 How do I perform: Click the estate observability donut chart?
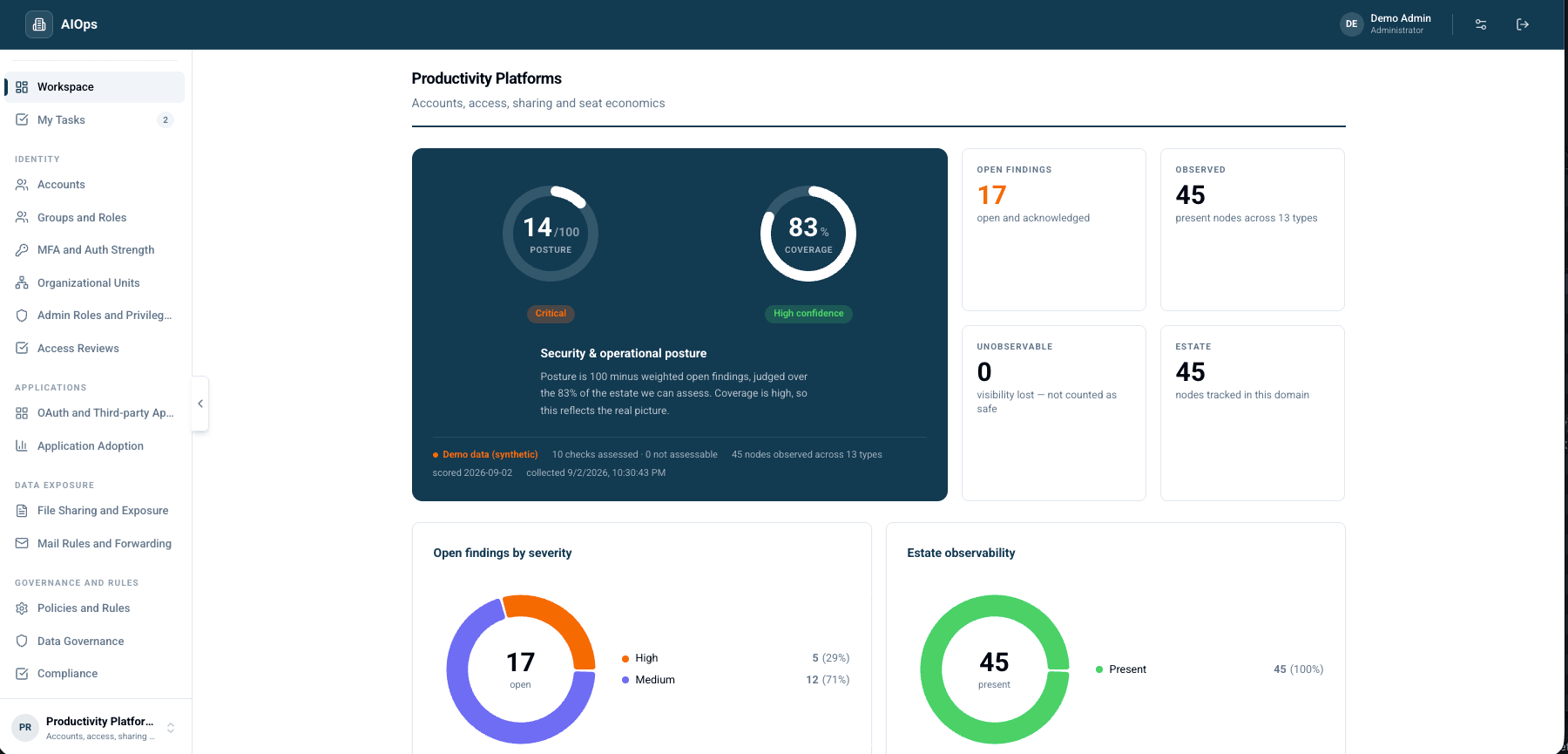(995, 669)
